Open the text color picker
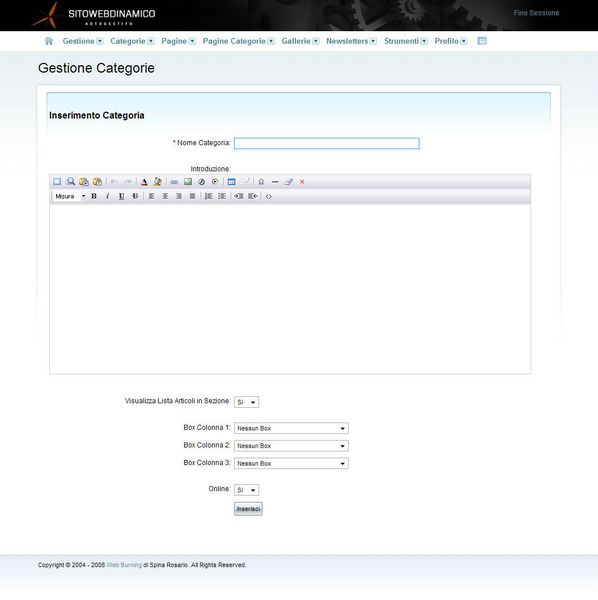 144,182
